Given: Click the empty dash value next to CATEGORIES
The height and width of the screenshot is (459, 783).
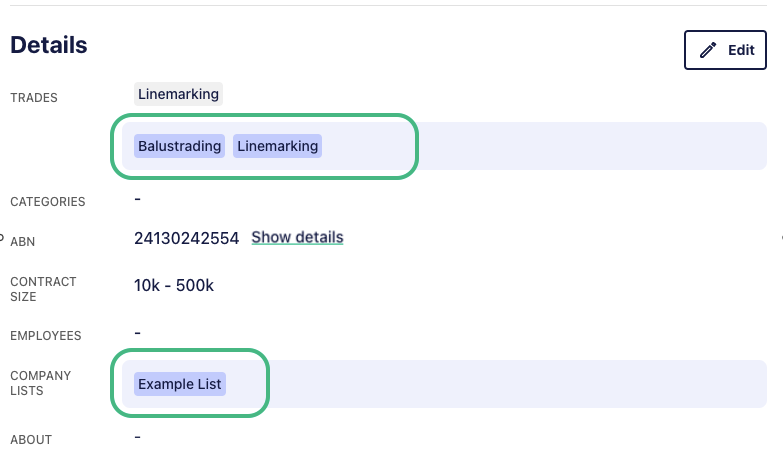Looking at the screenshot, I should (x=137, y=199).
